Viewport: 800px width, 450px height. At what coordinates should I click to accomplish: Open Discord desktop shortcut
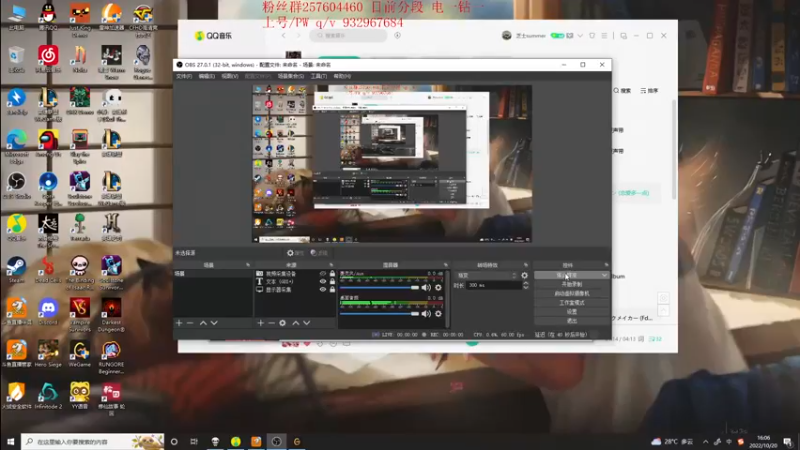click(x=48, y=312)
